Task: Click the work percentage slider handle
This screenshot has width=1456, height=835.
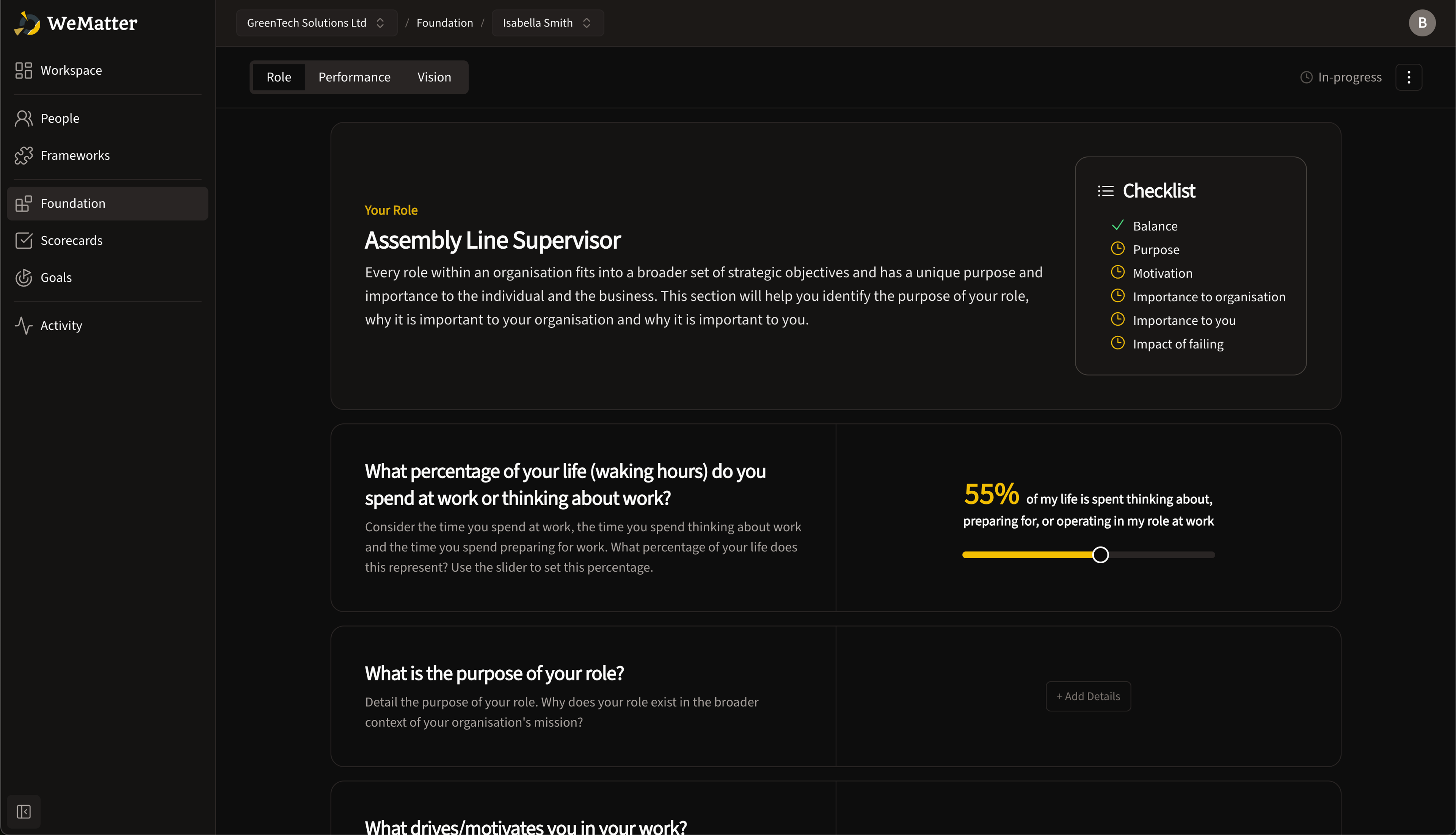Action: [x=1100, y=555]
